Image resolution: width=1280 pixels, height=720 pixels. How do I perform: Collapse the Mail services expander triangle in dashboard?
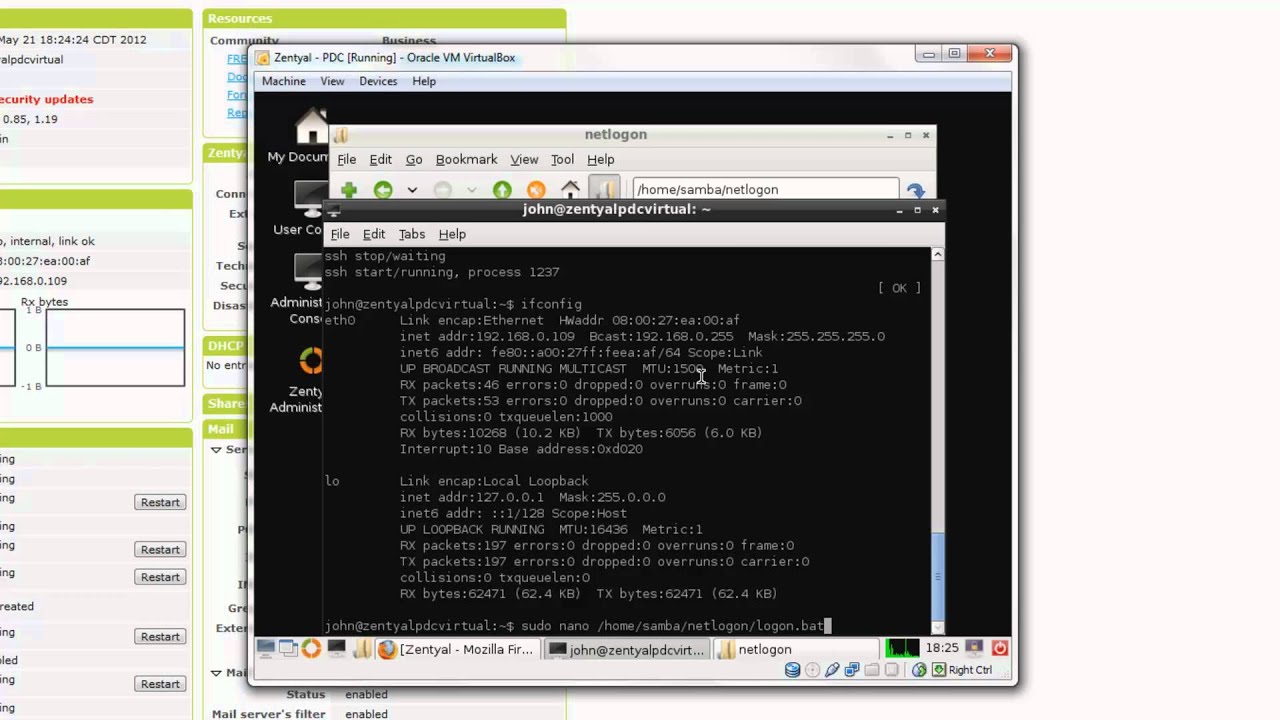click(216, 450)
